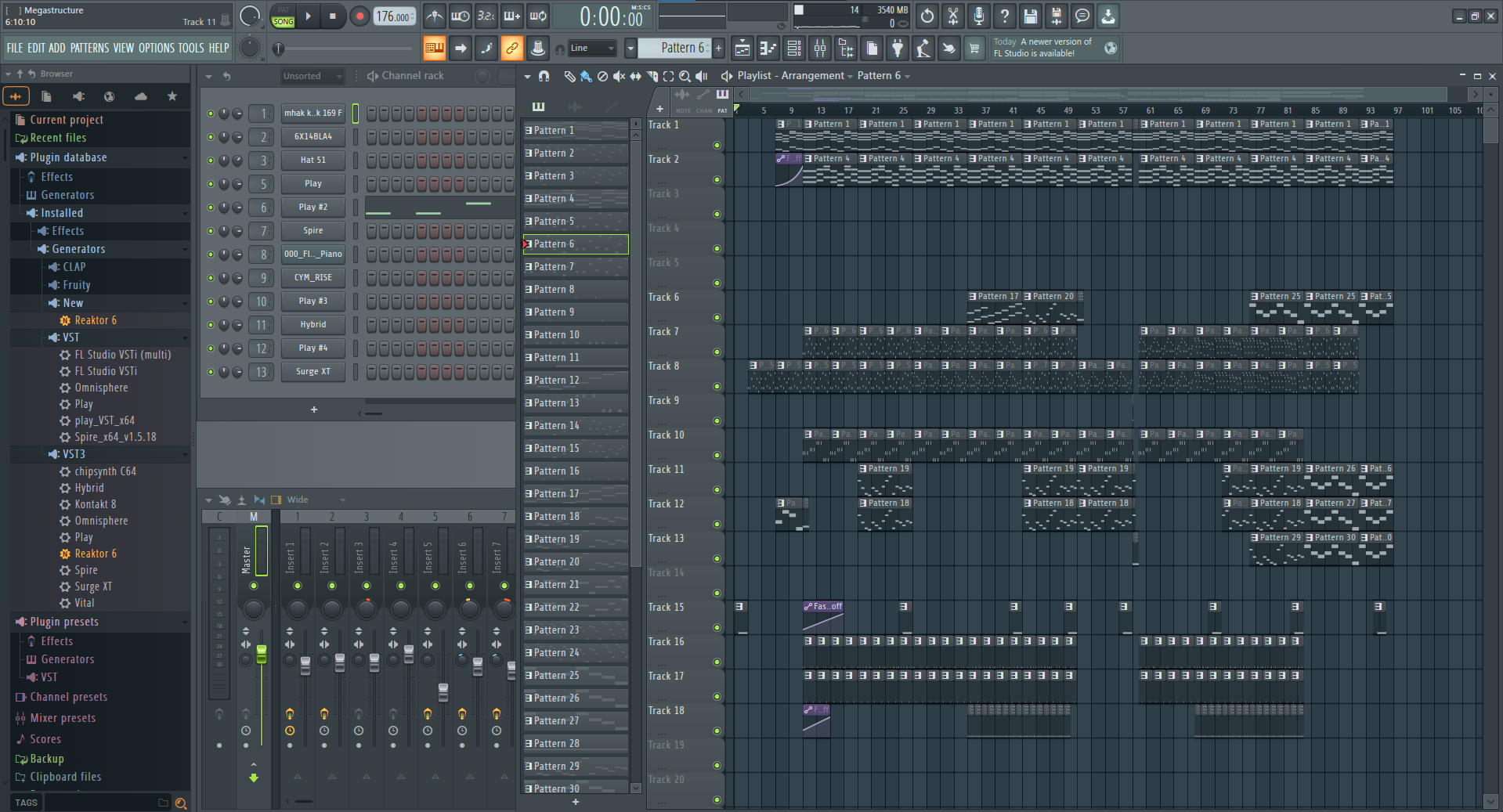The width and height of the screenshot is (1503, 812).
Task: Open the Channel rack options arrow
Action: click(208, 76)
